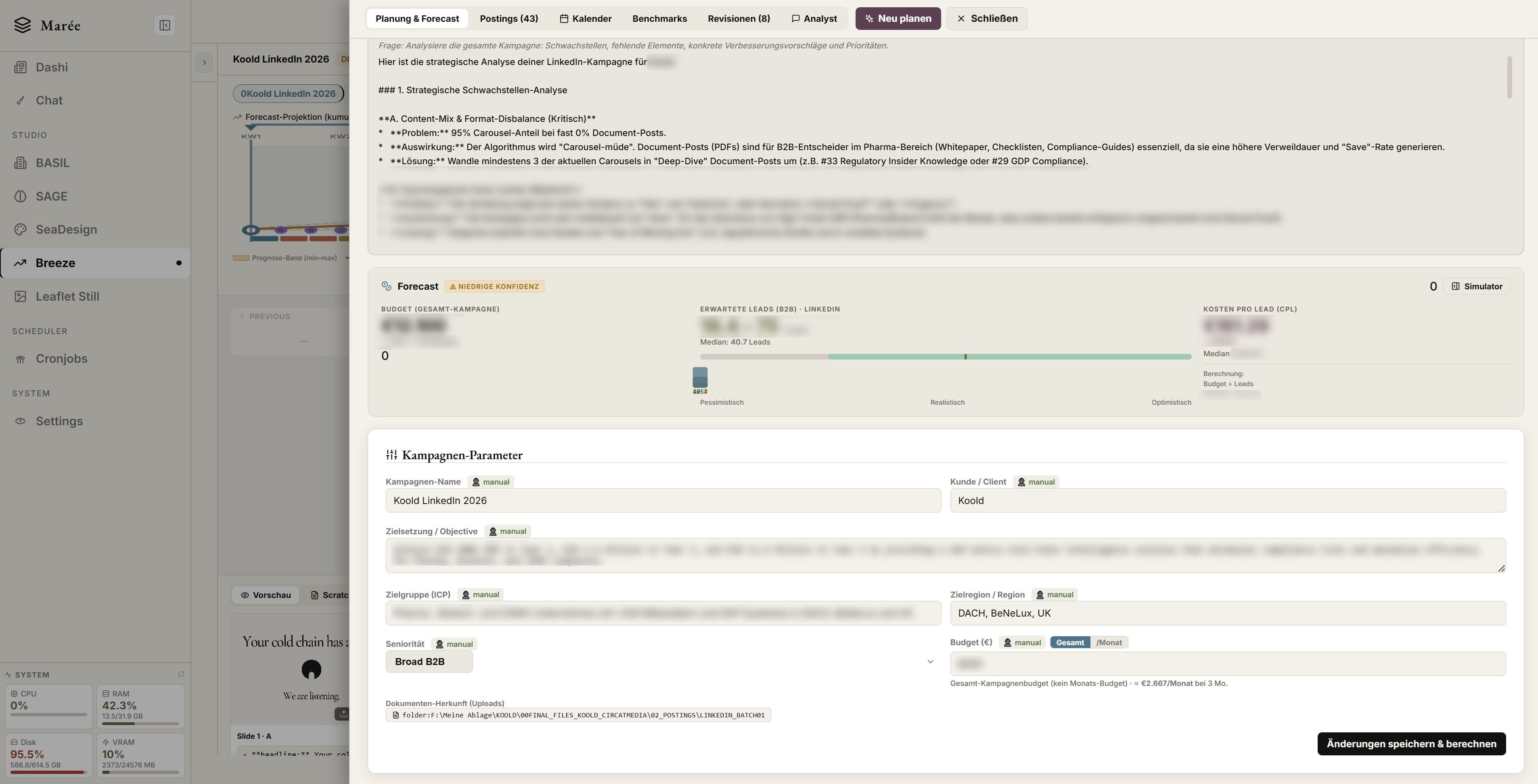Switch budget mode to /Monat

pyautogui.click(x=1109, y=642)
